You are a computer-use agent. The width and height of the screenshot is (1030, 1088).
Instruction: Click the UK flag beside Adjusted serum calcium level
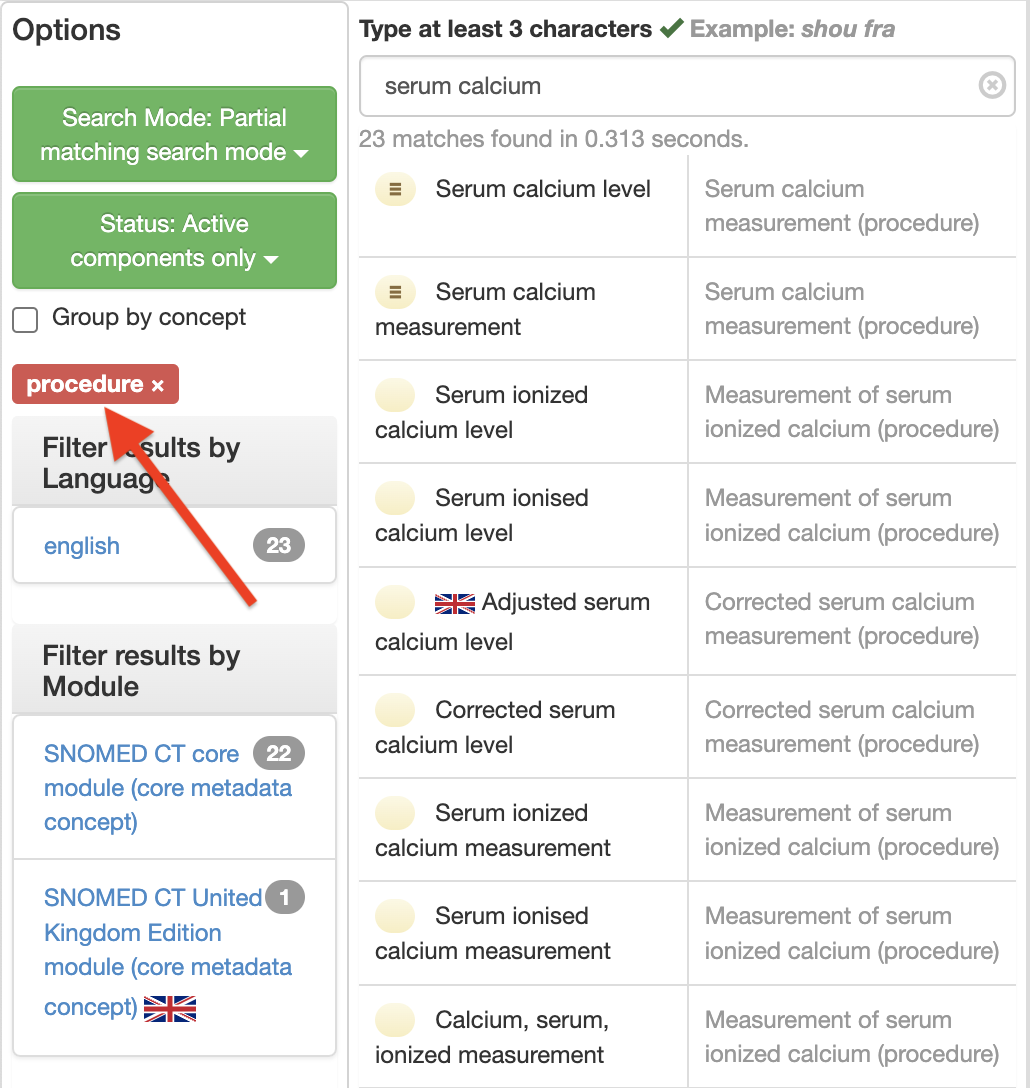coord(454,602)
